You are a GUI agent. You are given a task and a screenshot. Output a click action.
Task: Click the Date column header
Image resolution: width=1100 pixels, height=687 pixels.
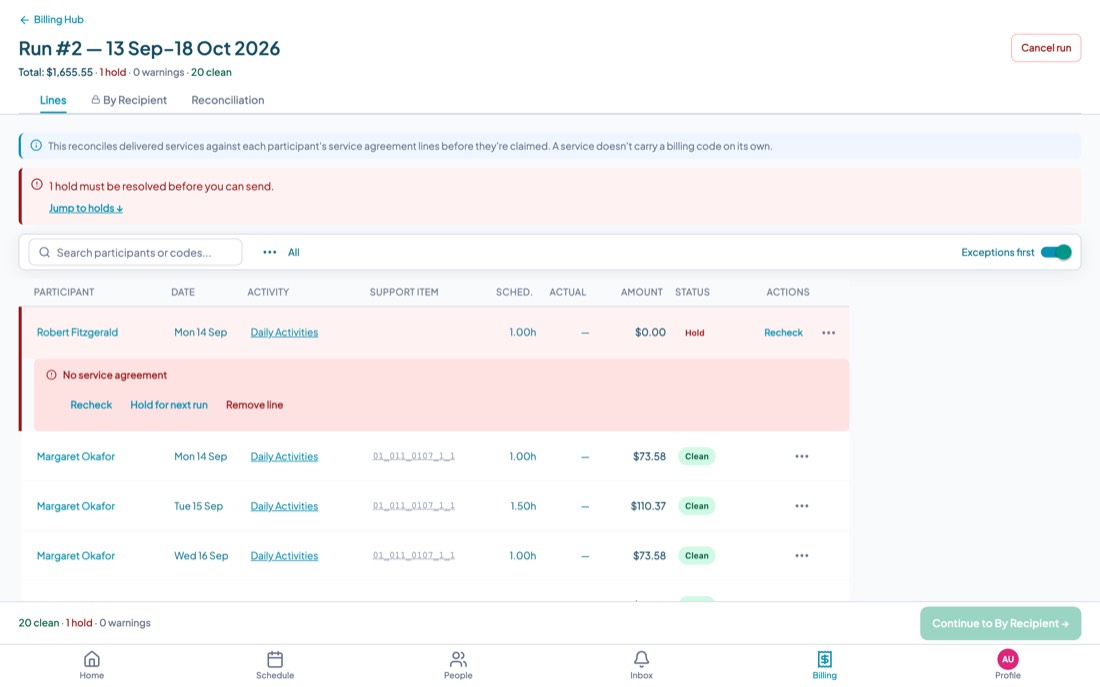(183, 292)
